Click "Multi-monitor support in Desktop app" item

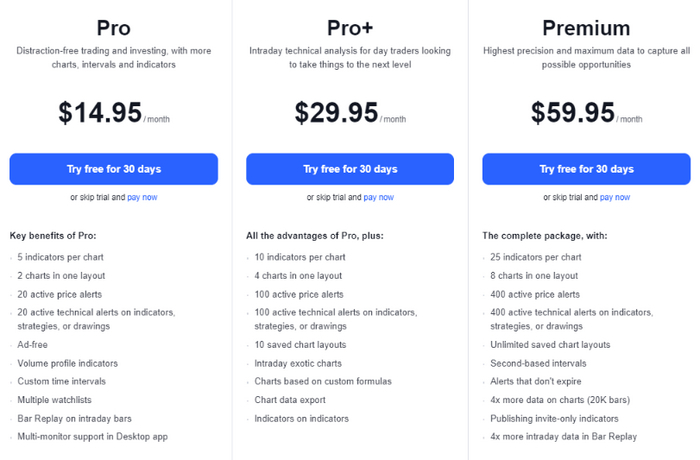(x=90, y=436)
